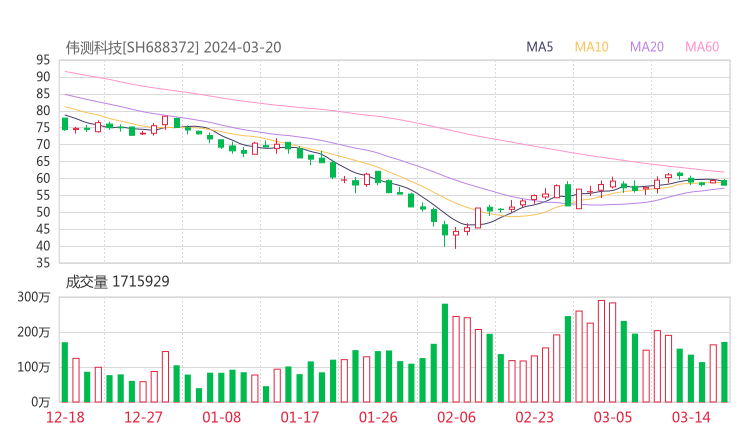Click the MA20 legend label

click(x=647, y=47)
